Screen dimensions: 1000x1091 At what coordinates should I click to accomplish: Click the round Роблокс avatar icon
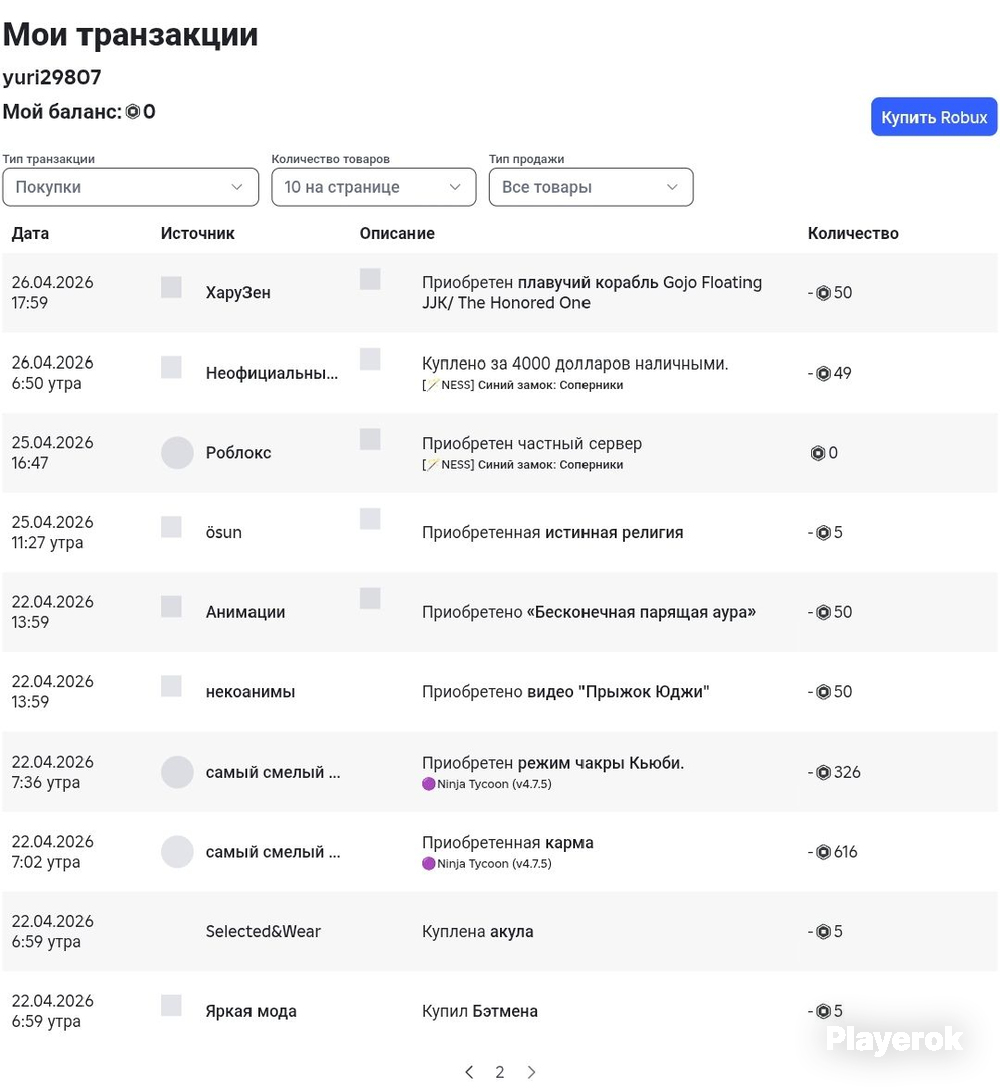[177, 453]
